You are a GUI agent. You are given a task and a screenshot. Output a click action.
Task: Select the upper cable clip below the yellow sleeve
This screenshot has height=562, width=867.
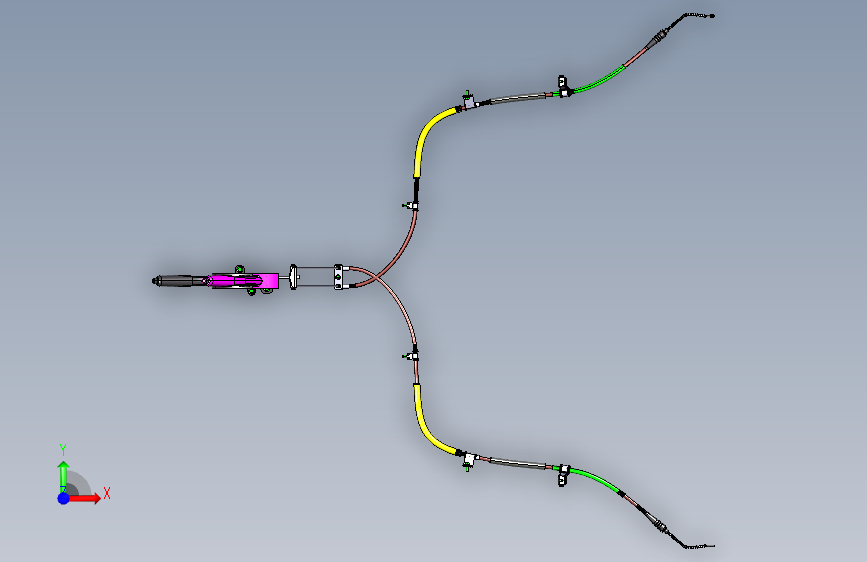(x=411, y=206)
